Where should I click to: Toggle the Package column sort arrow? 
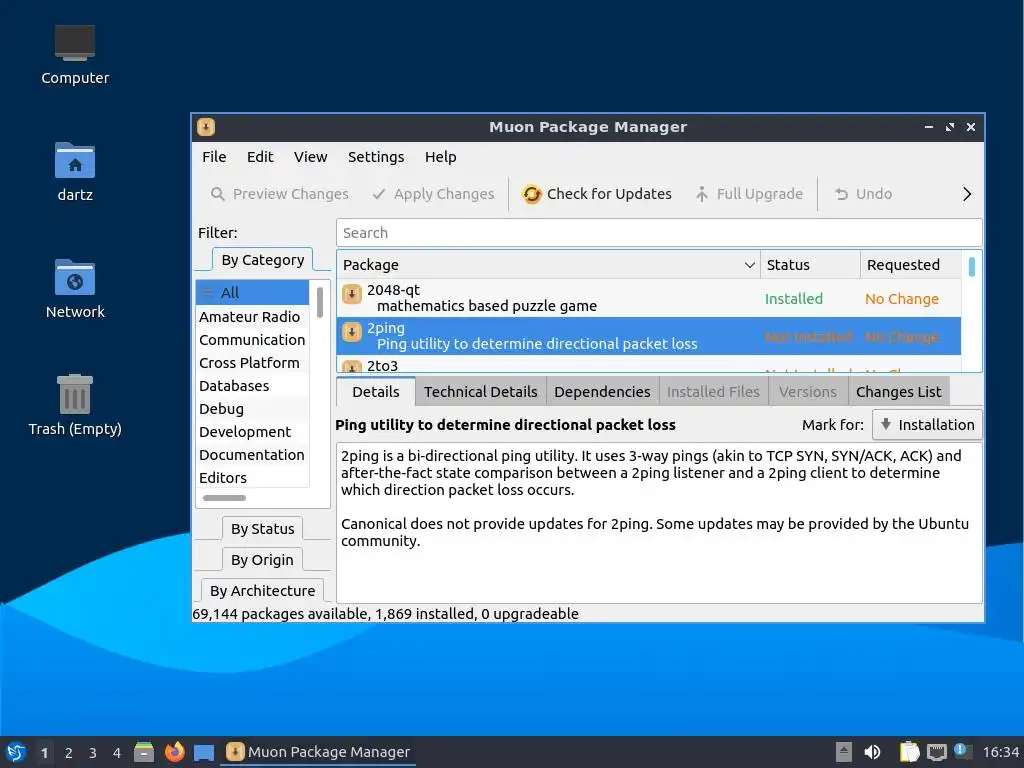pos(750,265)
